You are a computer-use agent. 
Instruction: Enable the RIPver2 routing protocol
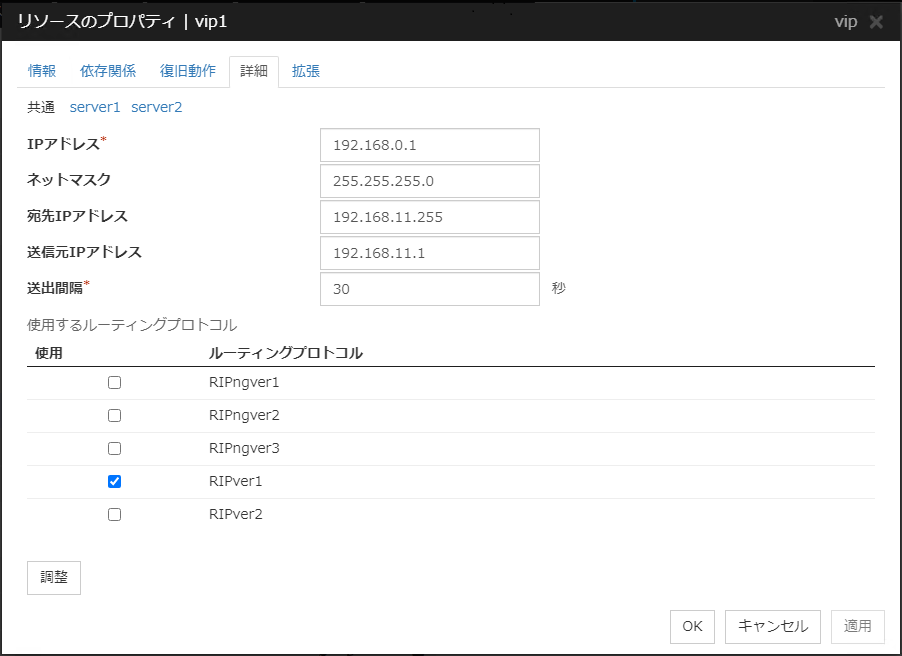[114, 514]
